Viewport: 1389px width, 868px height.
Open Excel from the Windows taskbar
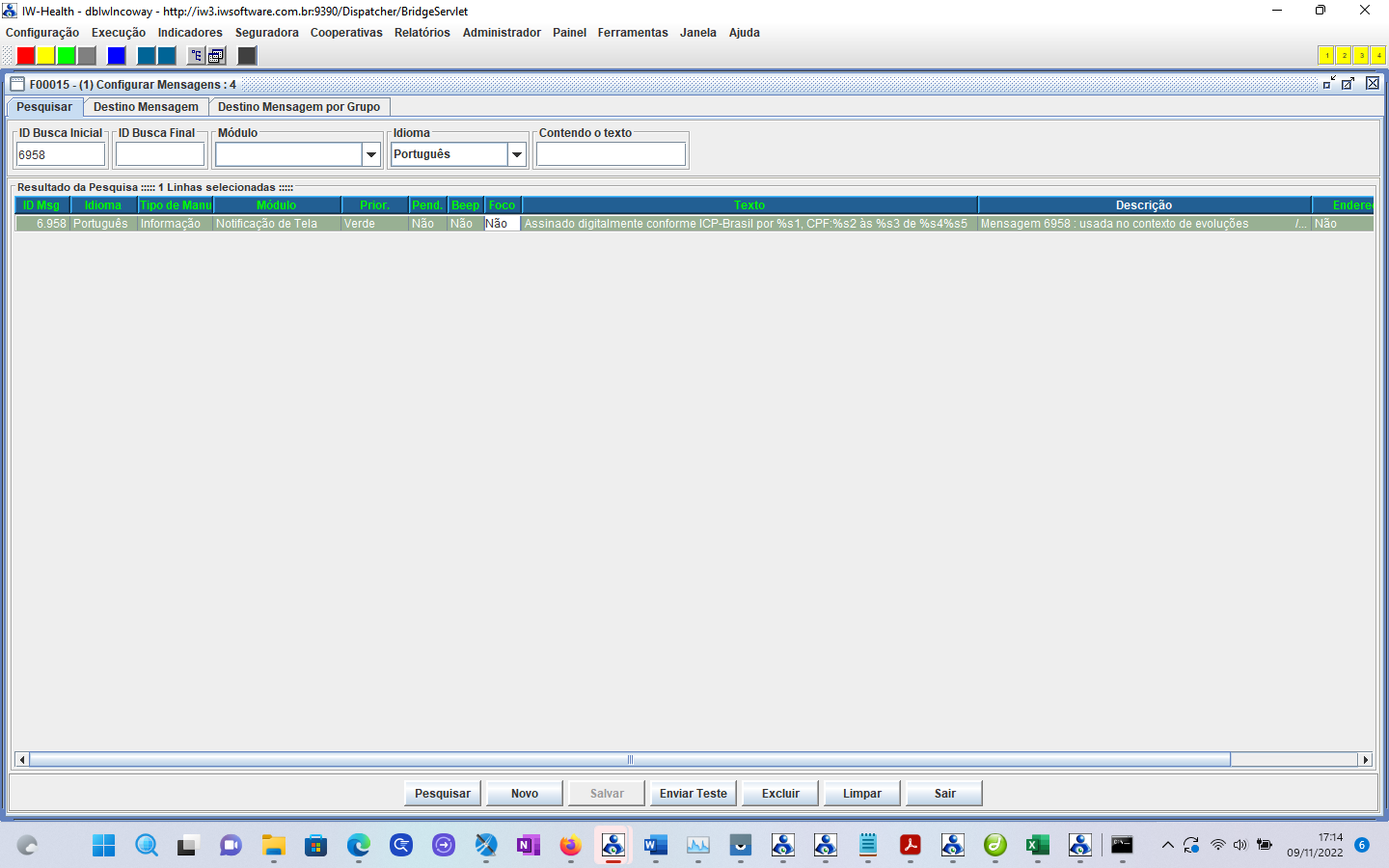(1037, 846)
